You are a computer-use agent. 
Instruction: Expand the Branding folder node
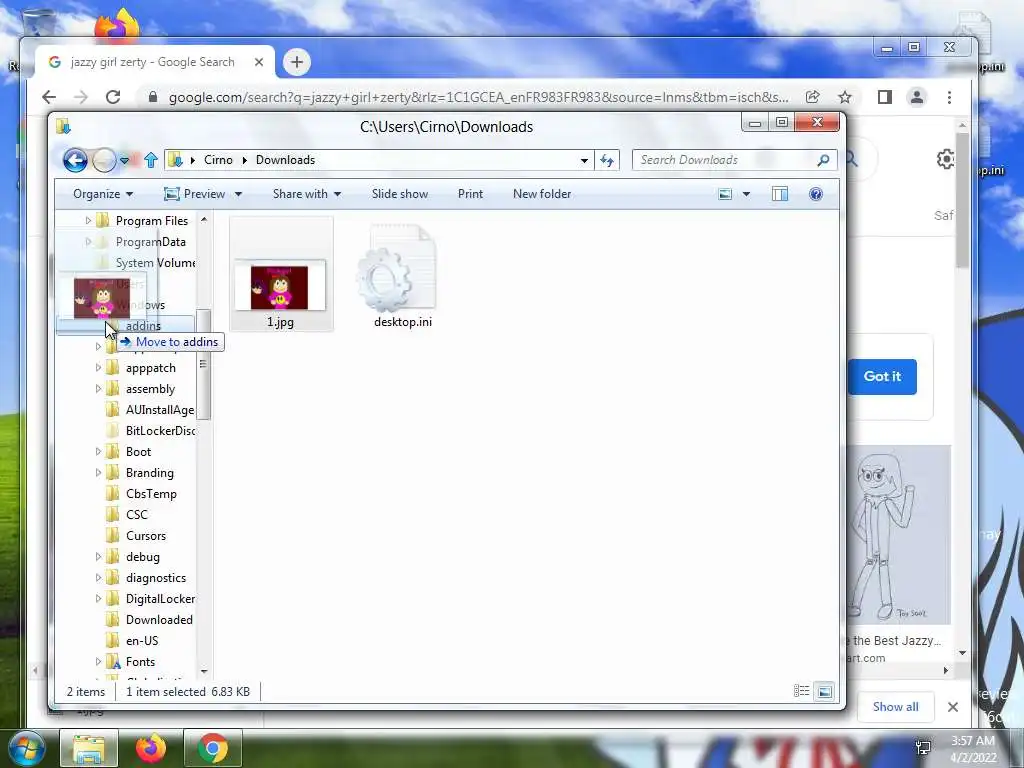click(x=99, y=472)
